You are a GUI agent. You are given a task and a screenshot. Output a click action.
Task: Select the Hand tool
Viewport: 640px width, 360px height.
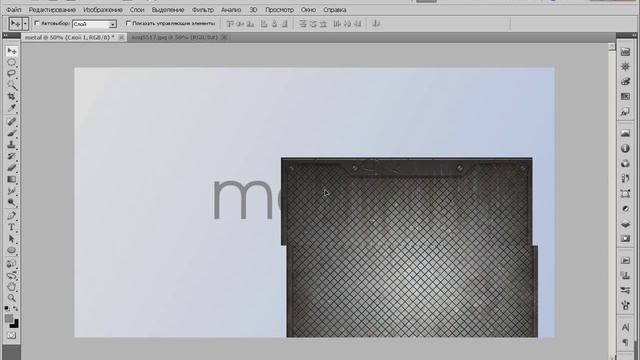(11, 287)
